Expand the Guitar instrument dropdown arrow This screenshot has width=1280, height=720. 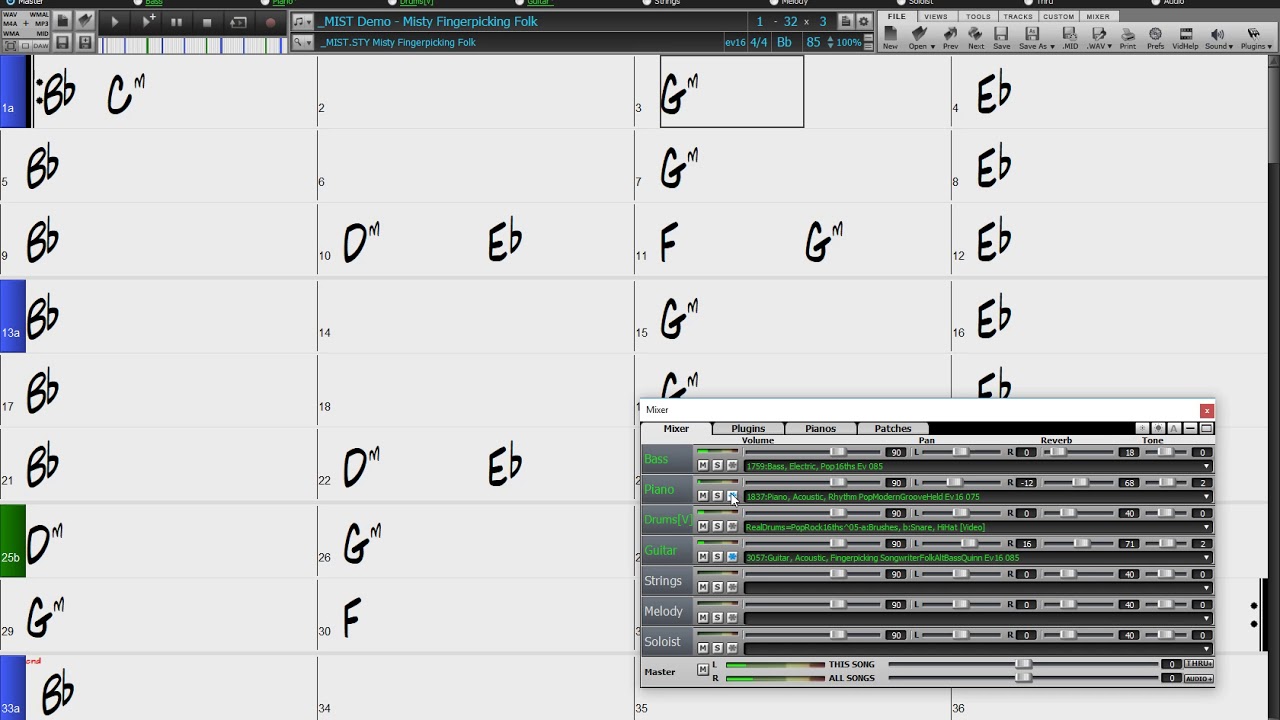1206,558
